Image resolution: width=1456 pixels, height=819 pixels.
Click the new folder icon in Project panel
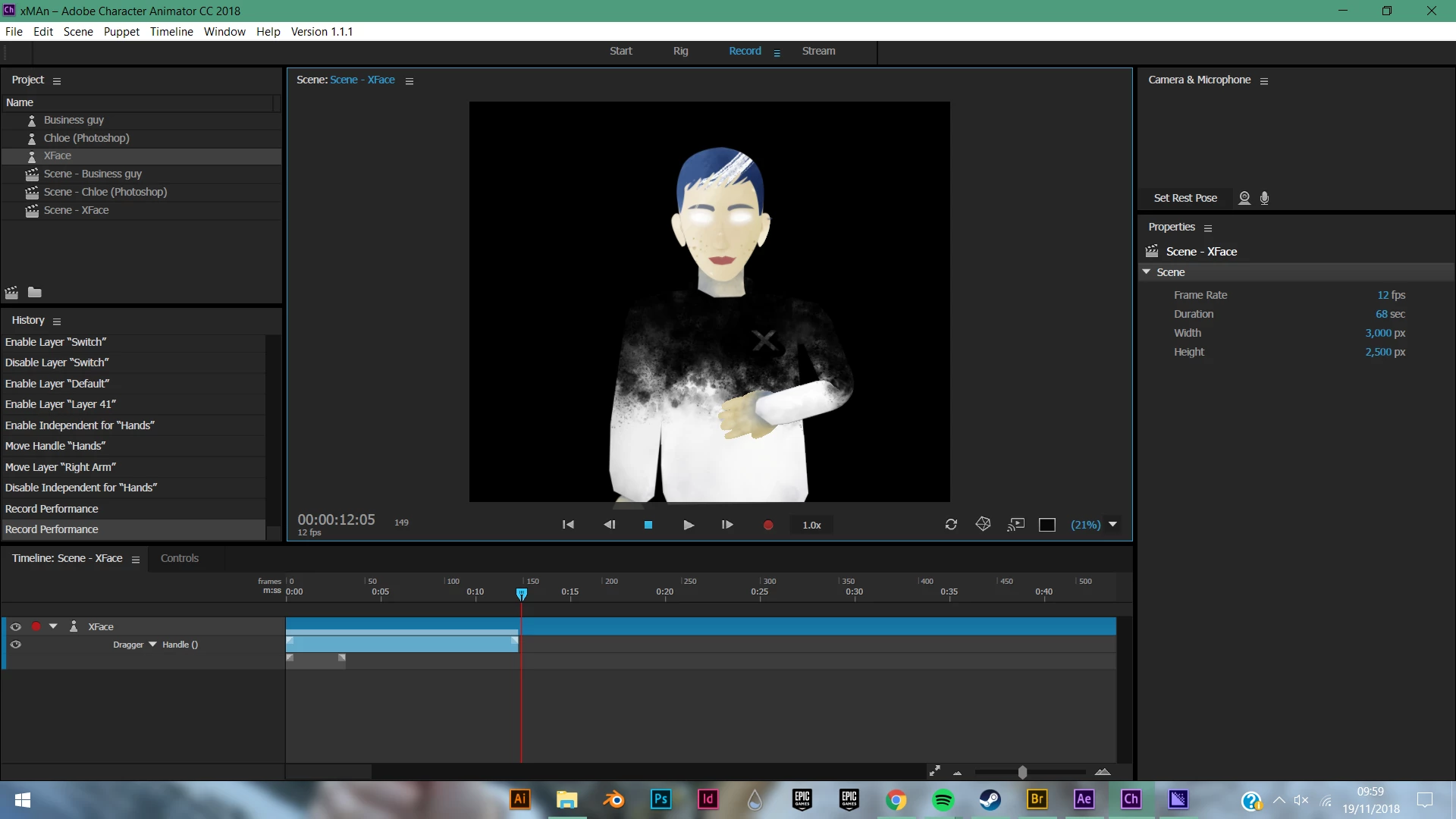(x=35, y=293)
